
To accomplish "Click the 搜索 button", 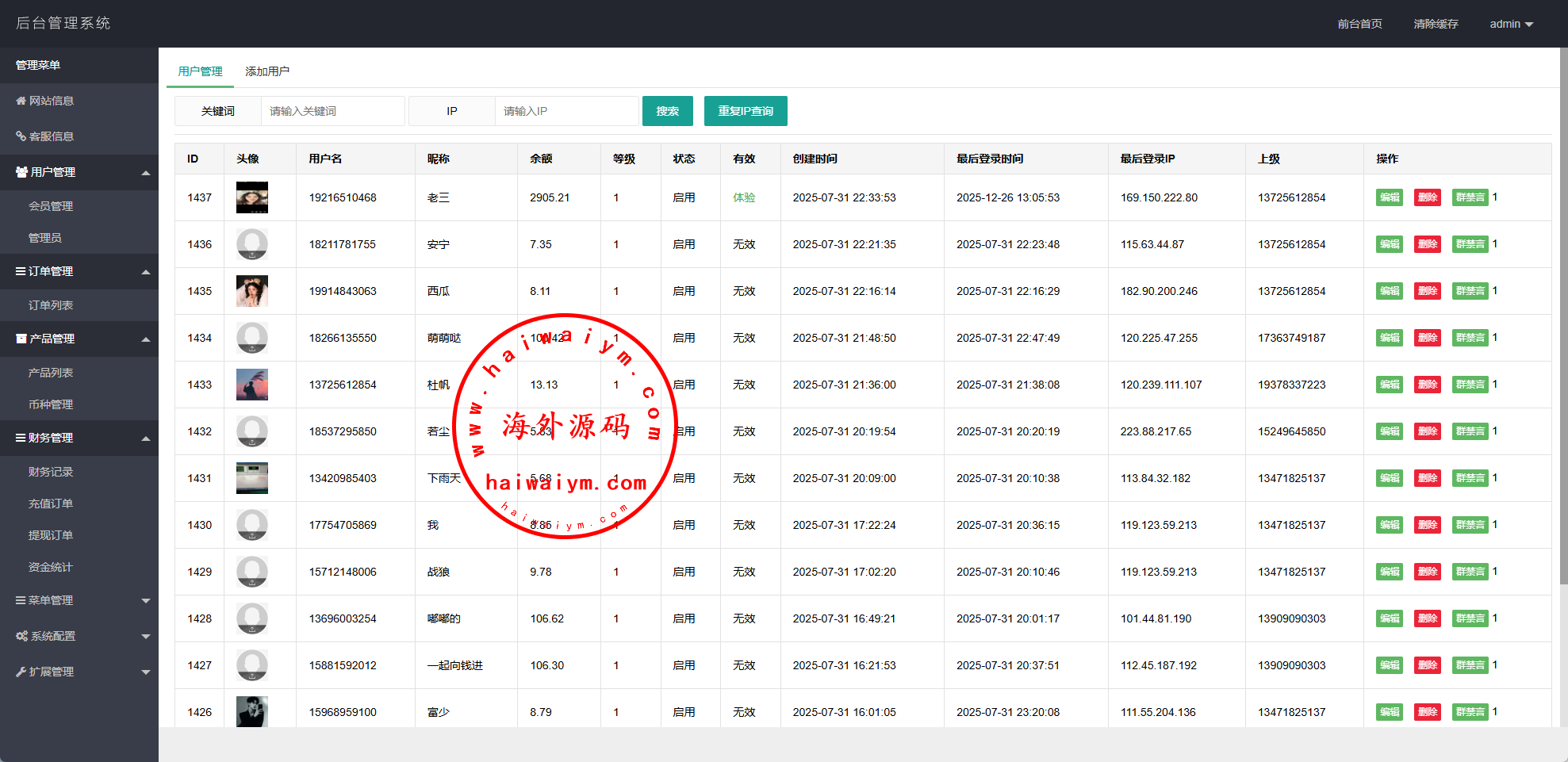I will [x=667, y=111].
